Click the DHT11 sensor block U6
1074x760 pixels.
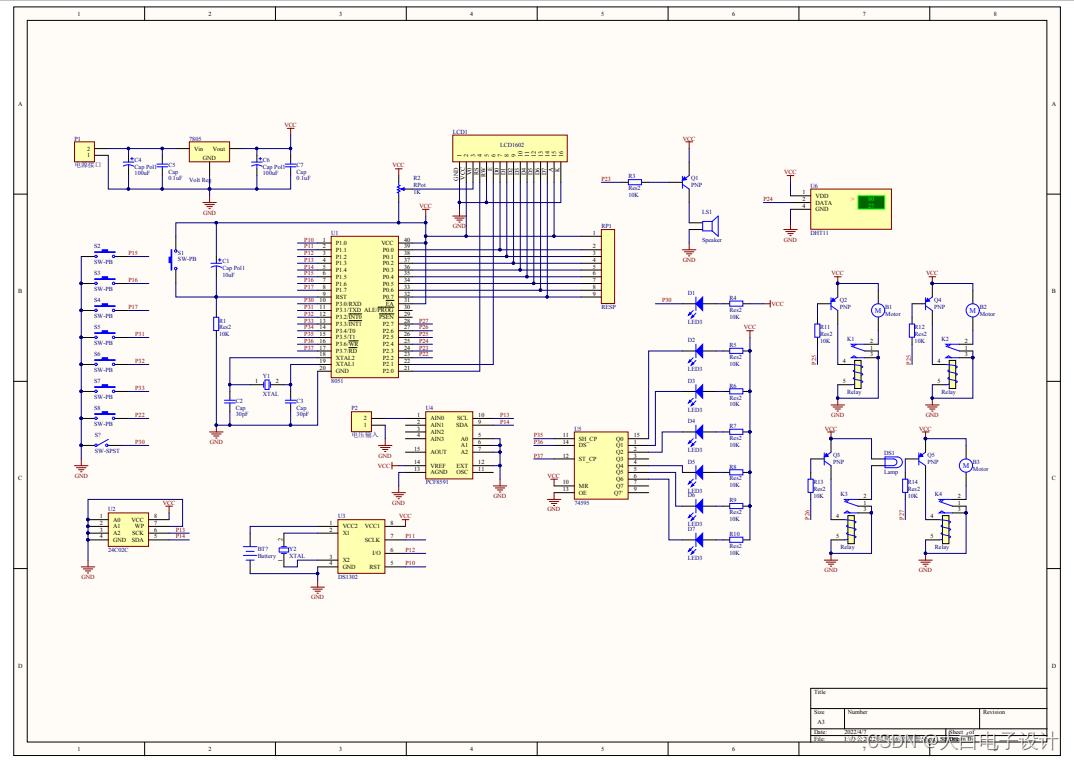tap(851, 210)
